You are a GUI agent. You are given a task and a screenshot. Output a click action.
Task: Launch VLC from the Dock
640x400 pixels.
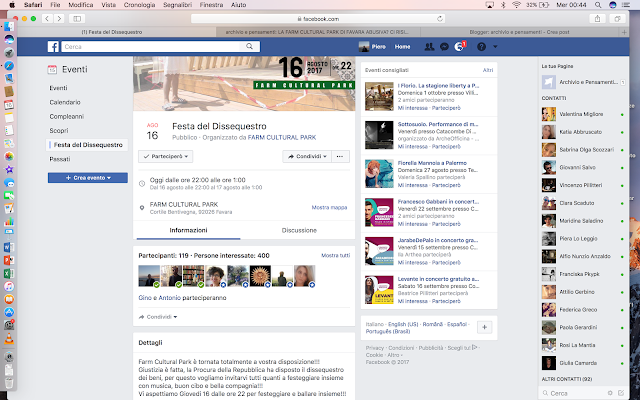pos(9,338)
